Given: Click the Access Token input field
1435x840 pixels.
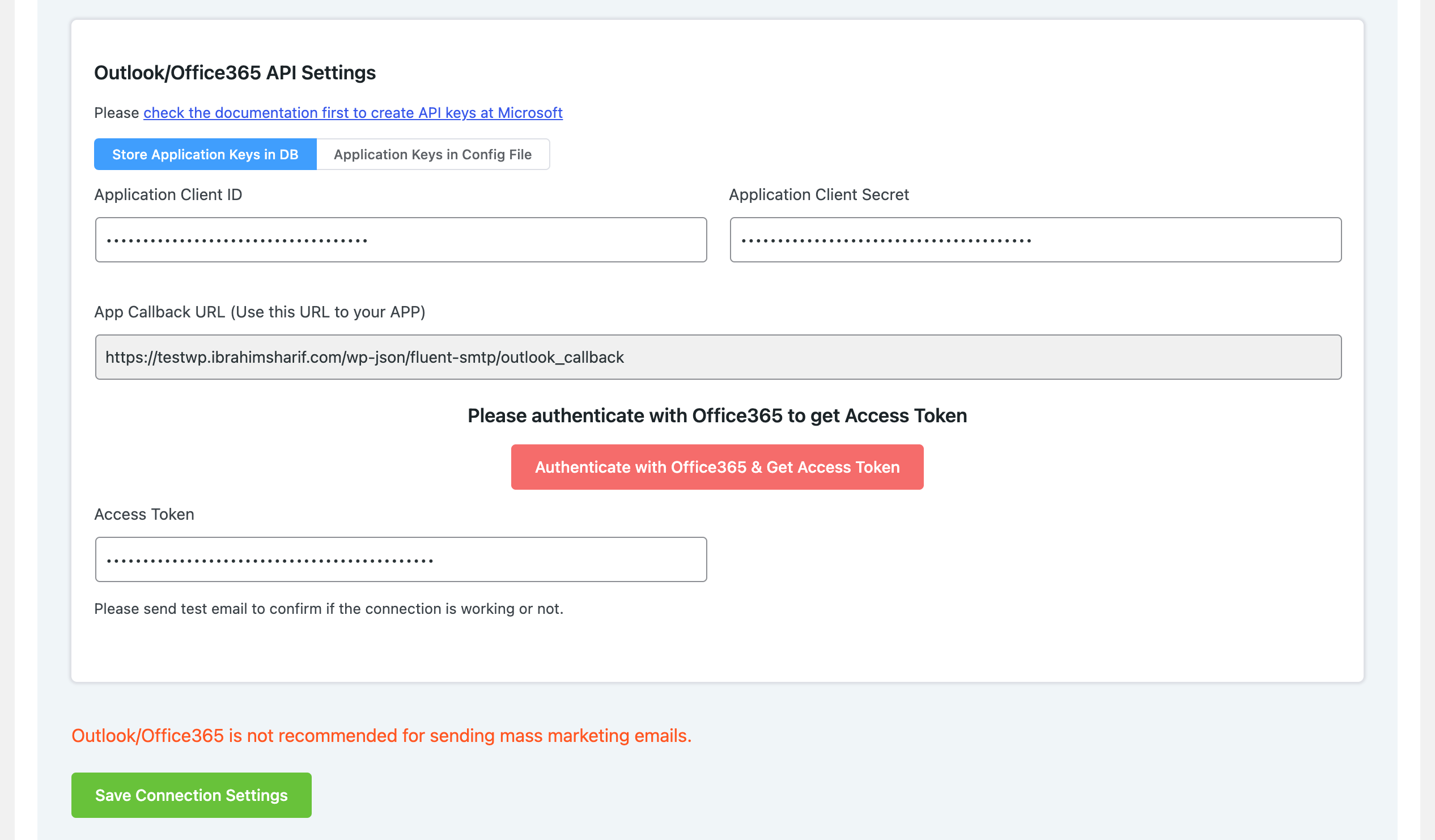Looking at the screenshot, I should (401, 559).
